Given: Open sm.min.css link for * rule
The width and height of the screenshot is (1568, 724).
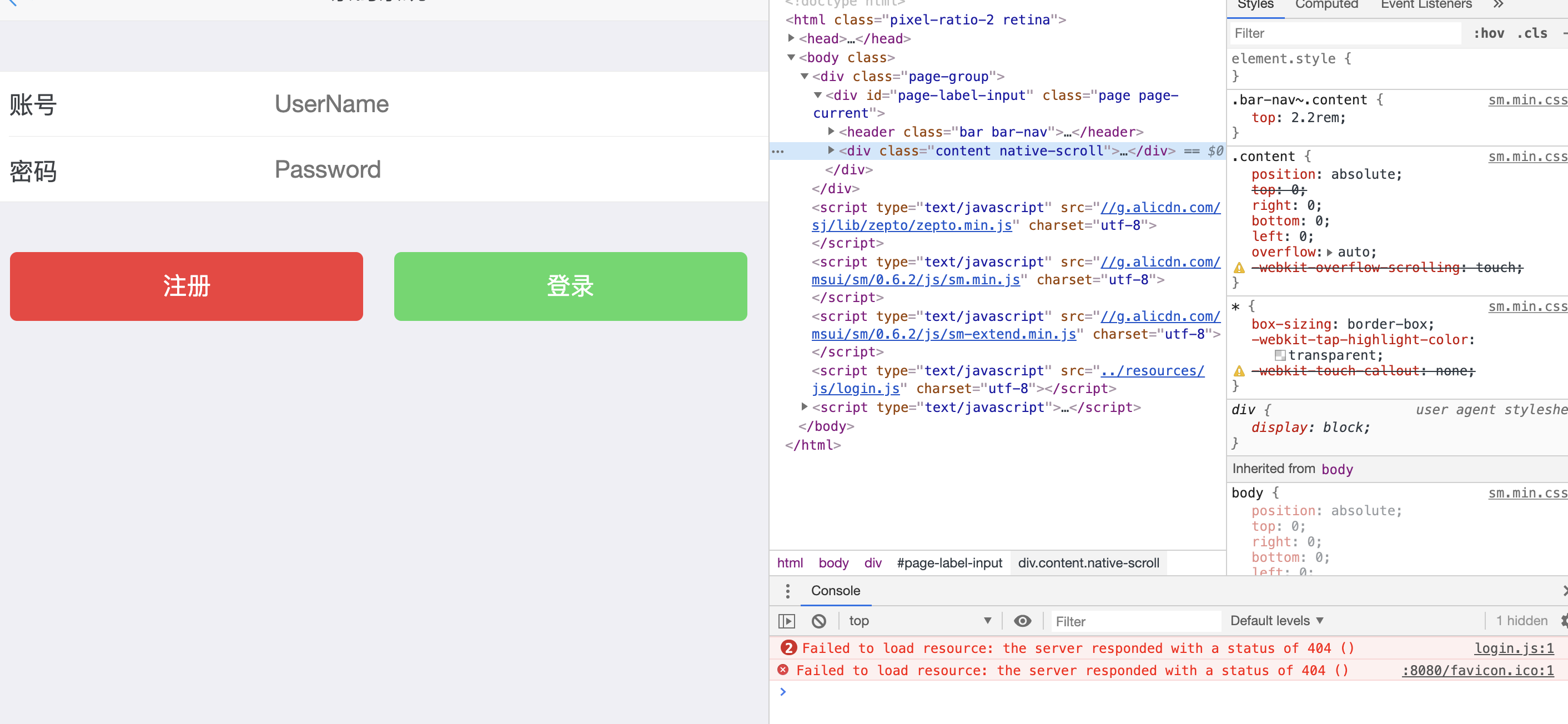Looking at the screenshot, I should tap(1528, 306).
